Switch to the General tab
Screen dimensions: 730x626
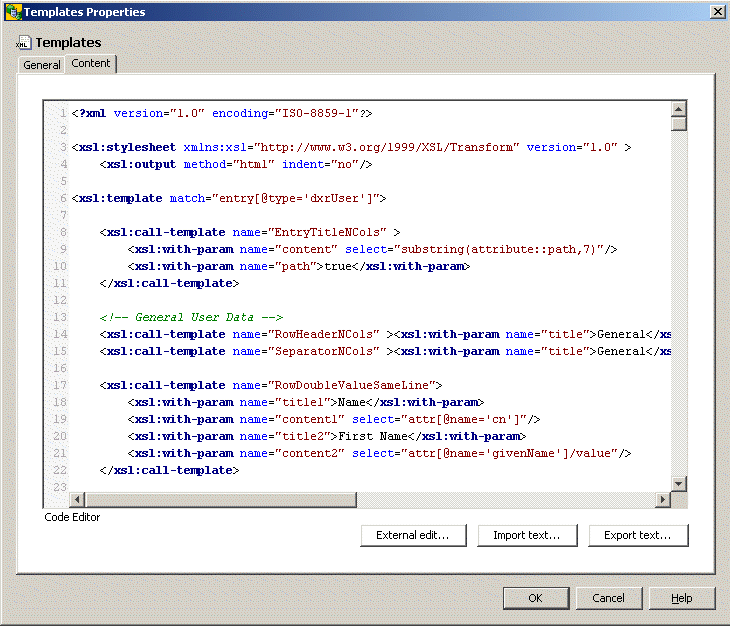42,65
